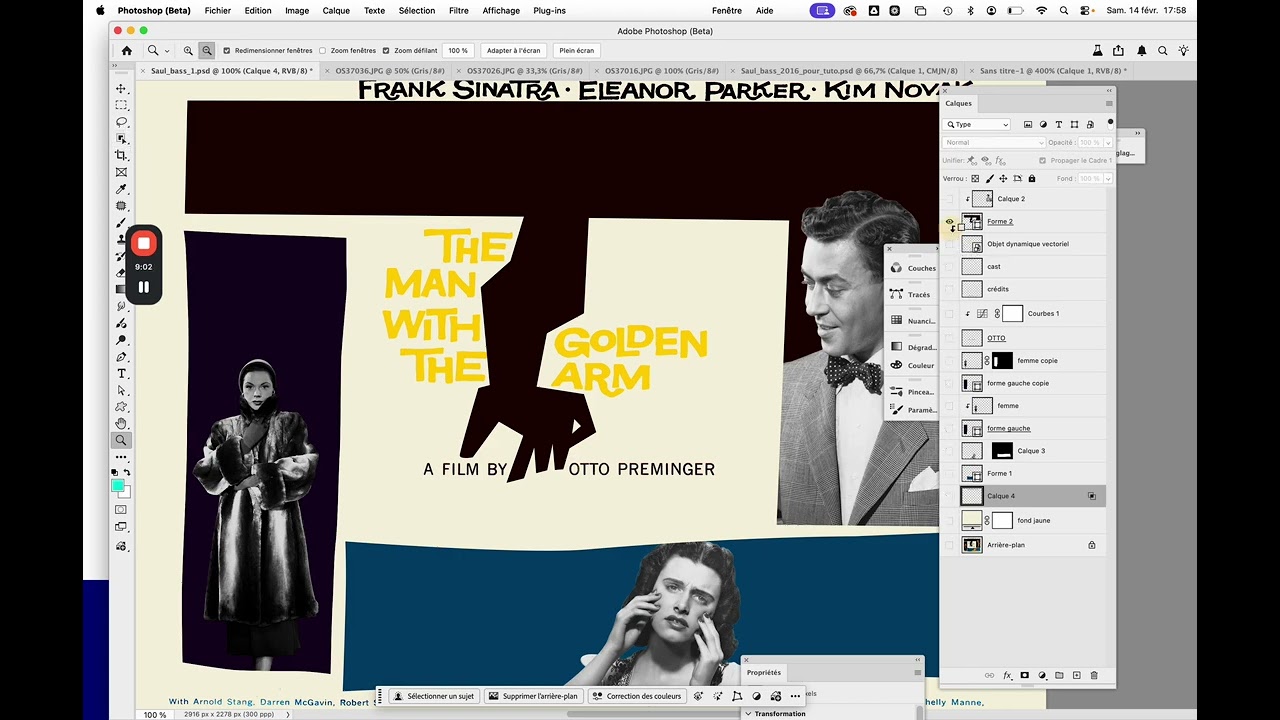Click the Adapter à l'écran button
This screenshot has height=720, width=1280.
click(514, 50)
